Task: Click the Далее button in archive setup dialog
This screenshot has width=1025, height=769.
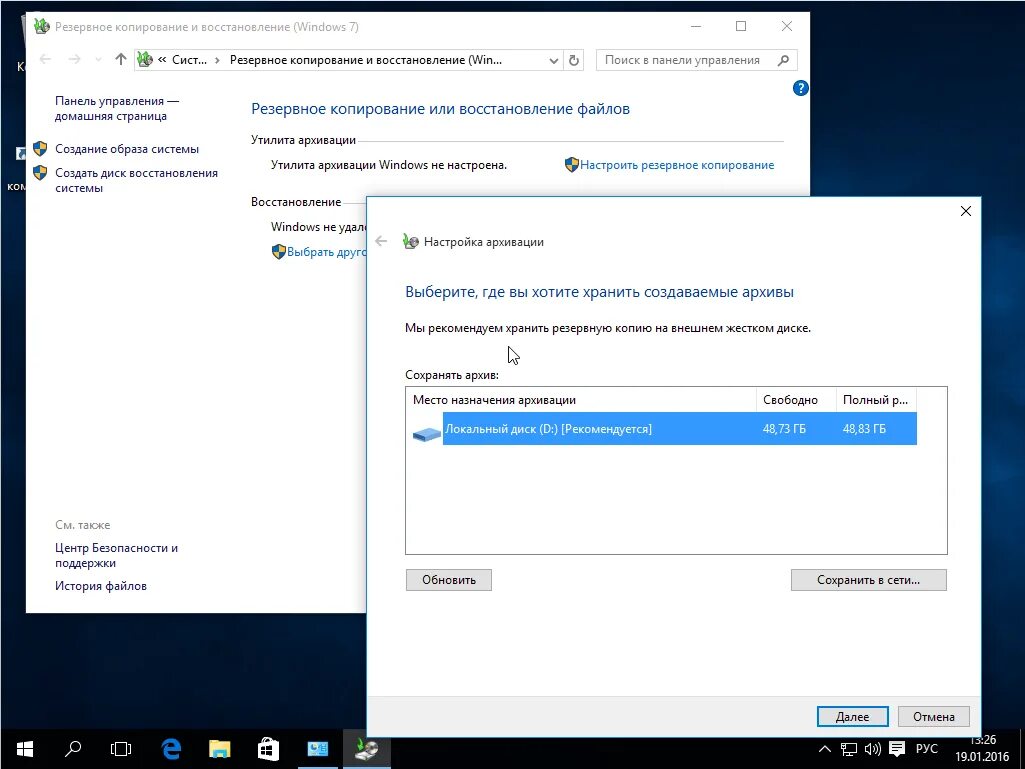Action: tap(852, 717)
